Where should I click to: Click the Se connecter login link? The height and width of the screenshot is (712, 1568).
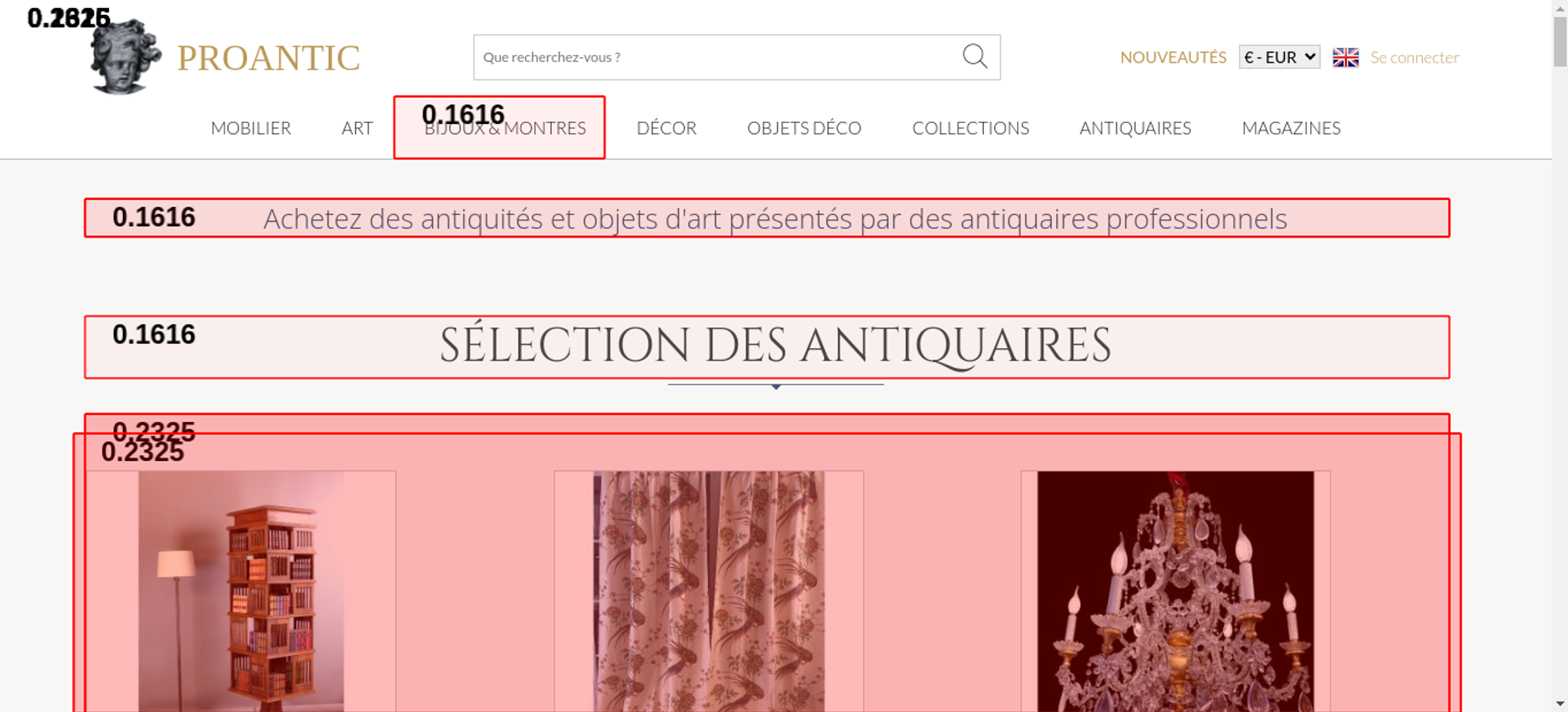1414,57
